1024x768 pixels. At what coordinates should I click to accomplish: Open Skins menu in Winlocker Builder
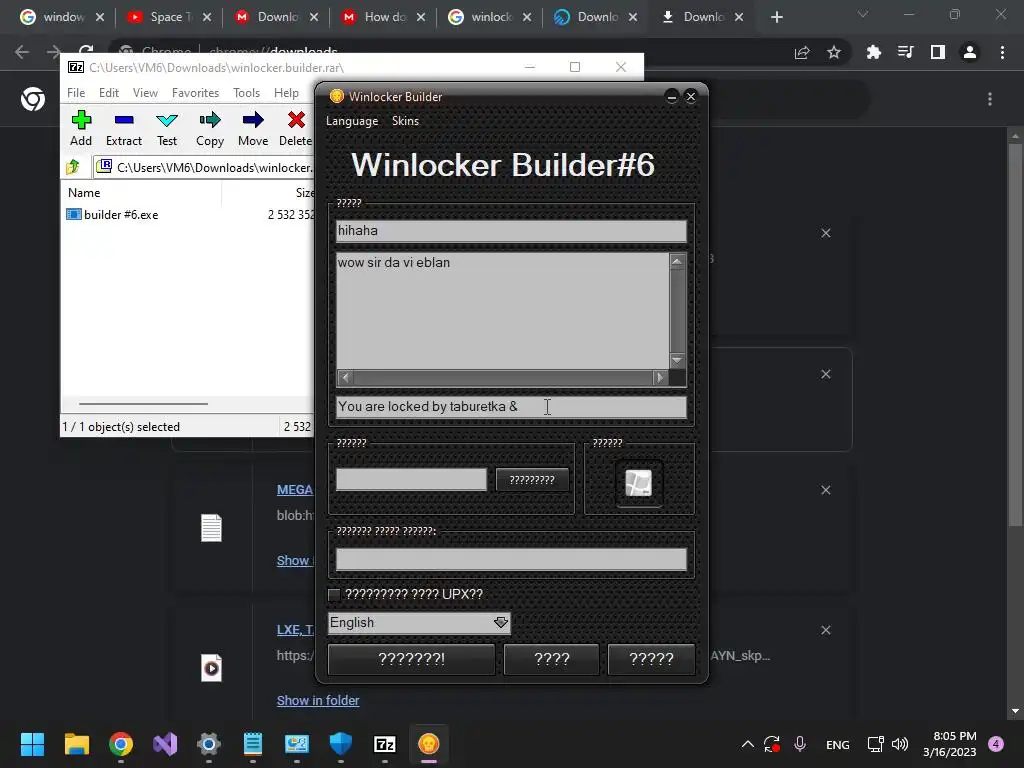click(405, 121)
